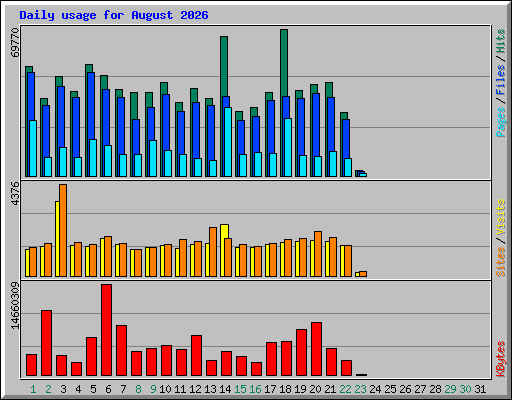
Task: Click the 'Daily usage for August 2026' title
Action: (114, 16)
